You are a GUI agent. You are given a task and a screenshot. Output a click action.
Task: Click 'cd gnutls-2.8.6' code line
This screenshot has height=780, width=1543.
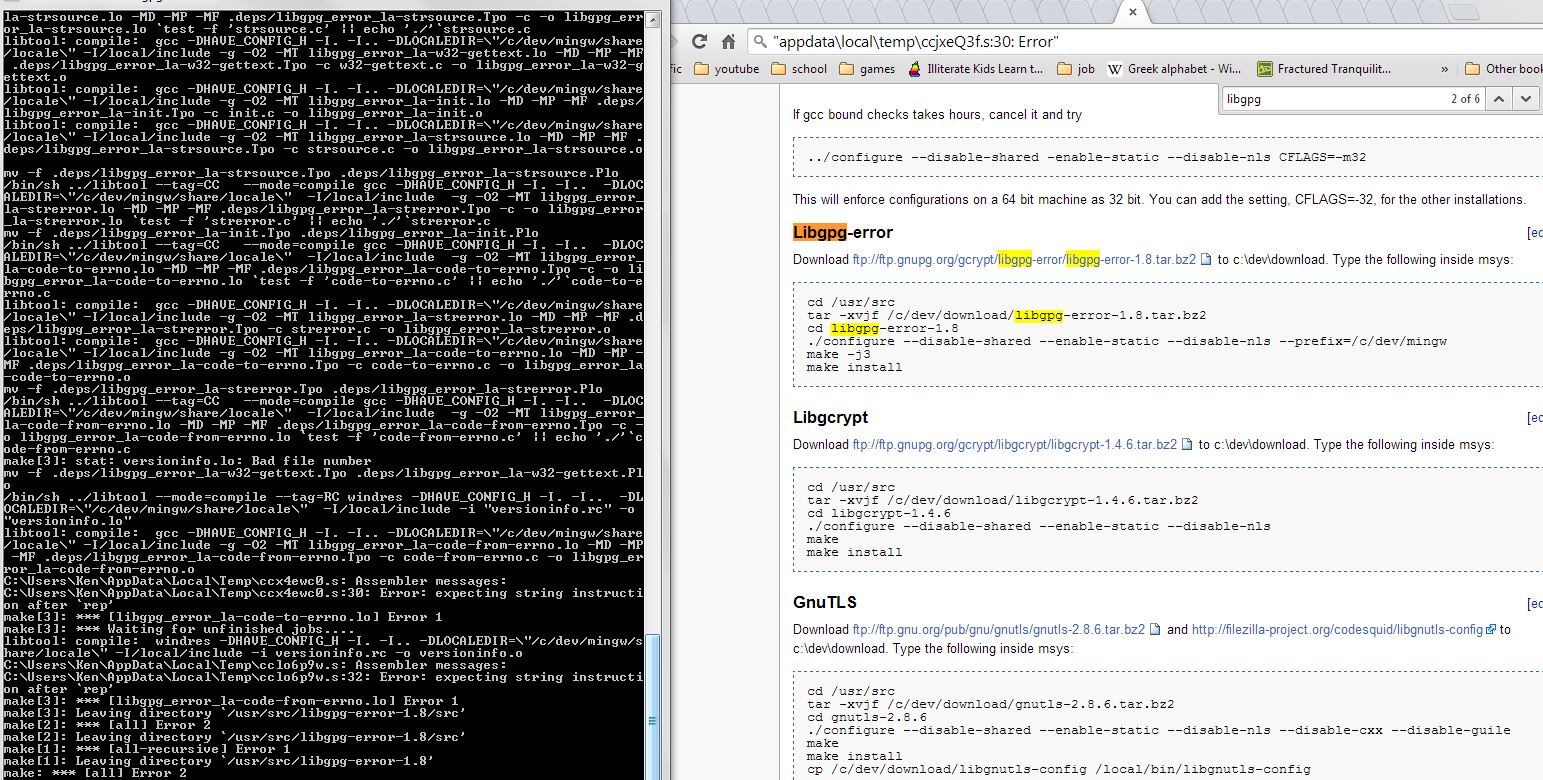click(x=867, y=717)
